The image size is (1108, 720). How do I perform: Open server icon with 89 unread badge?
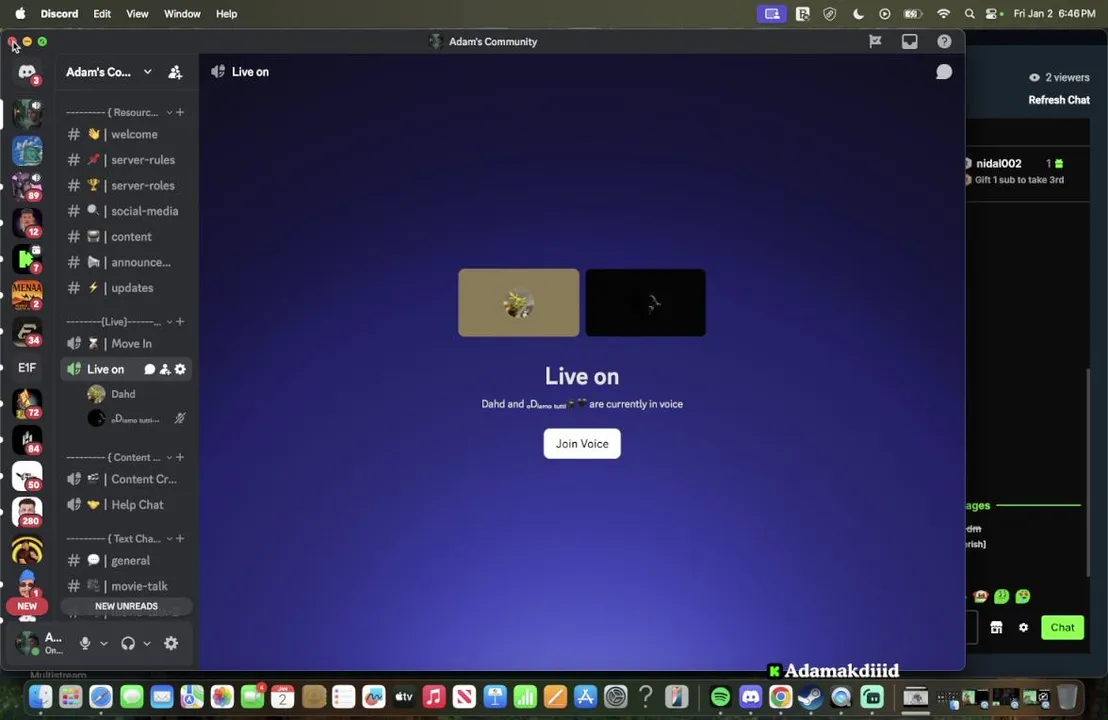pos(27,186)
